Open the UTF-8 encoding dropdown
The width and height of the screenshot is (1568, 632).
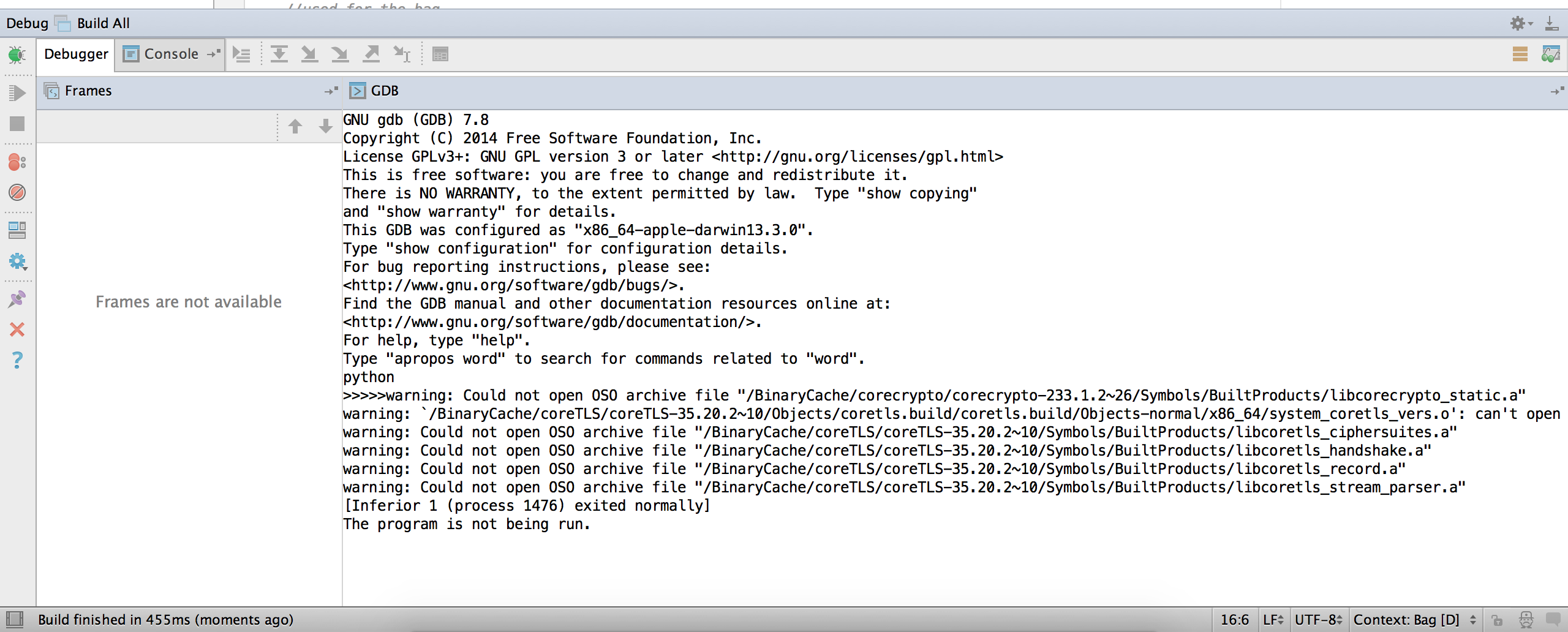tap(1318, 620)
